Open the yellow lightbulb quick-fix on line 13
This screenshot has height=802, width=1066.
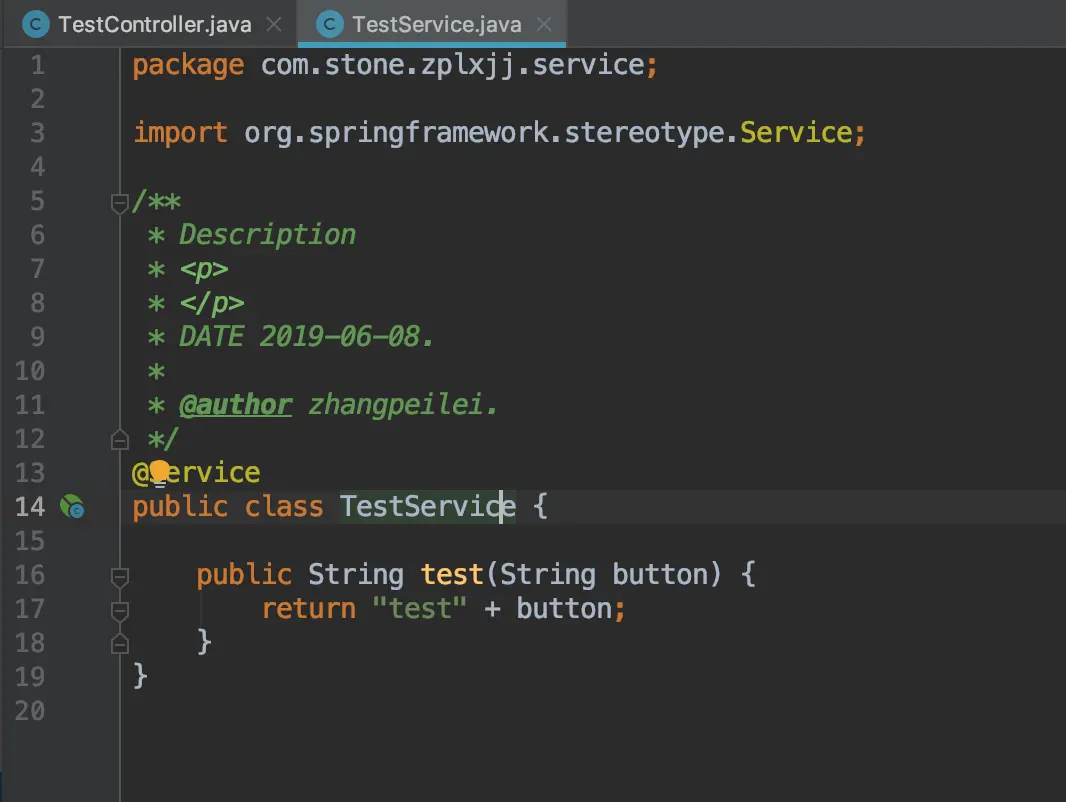(x=159, y=472)
